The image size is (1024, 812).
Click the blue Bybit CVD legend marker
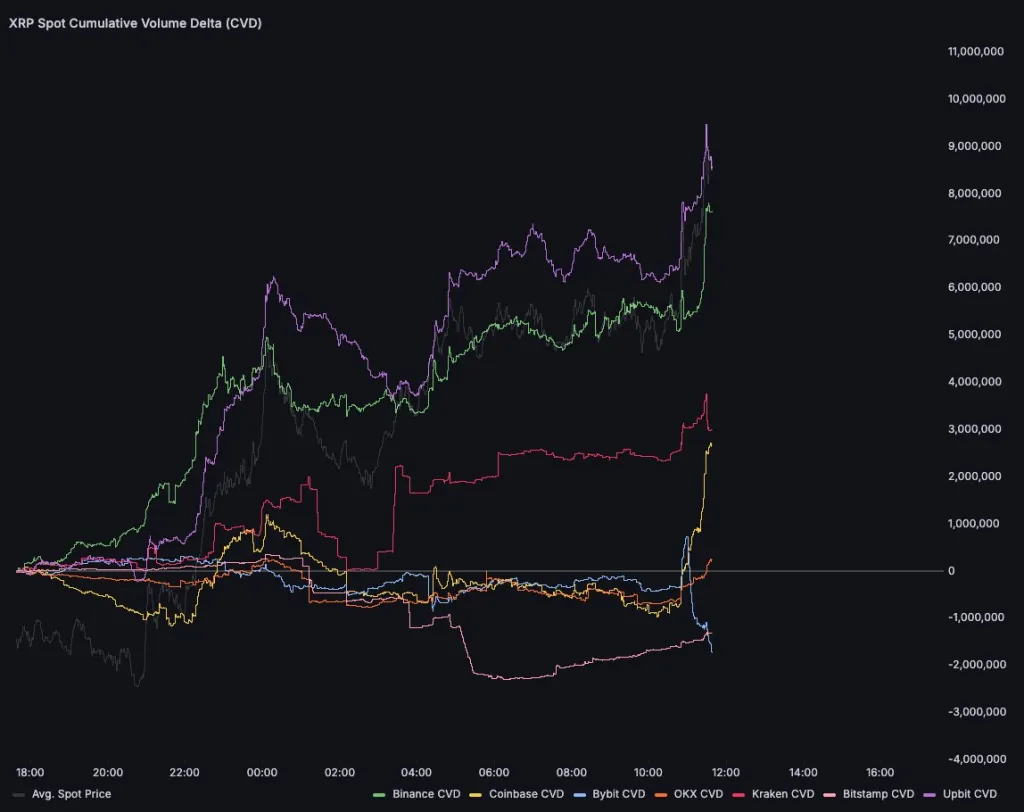tap(580, 794)
